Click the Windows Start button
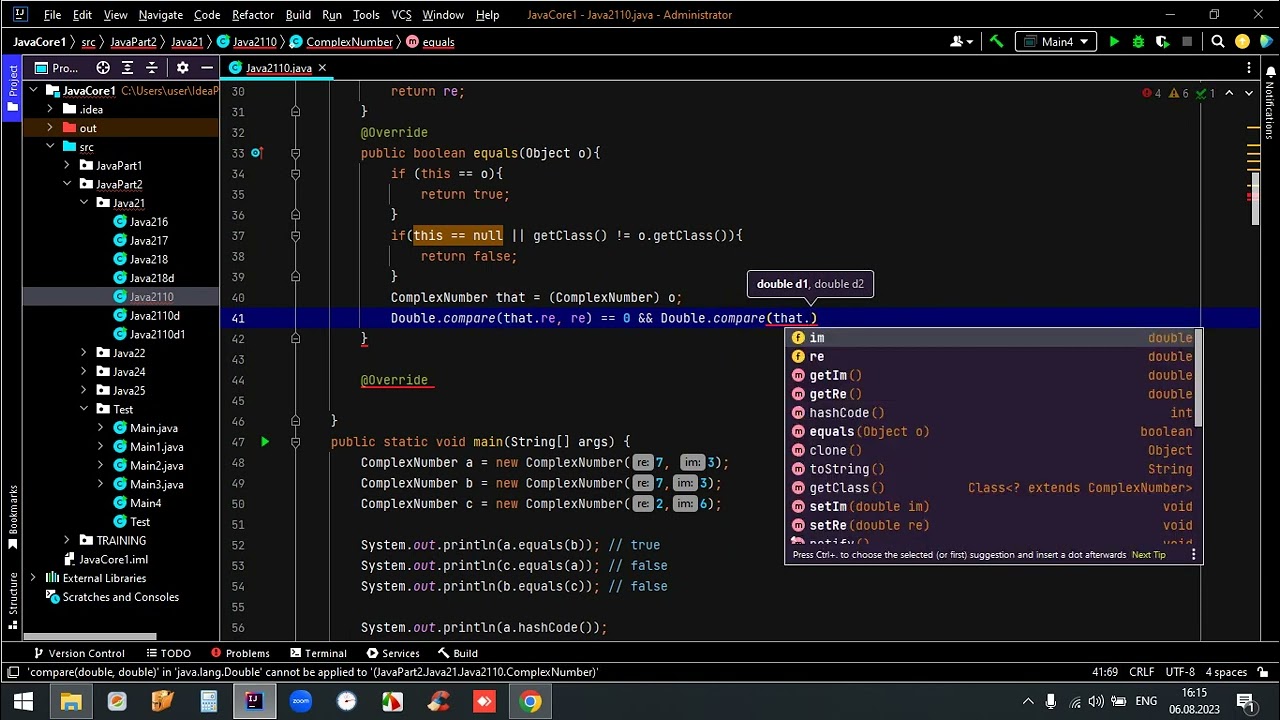Viewport: 1280px width, 720px height. point(23,701)
